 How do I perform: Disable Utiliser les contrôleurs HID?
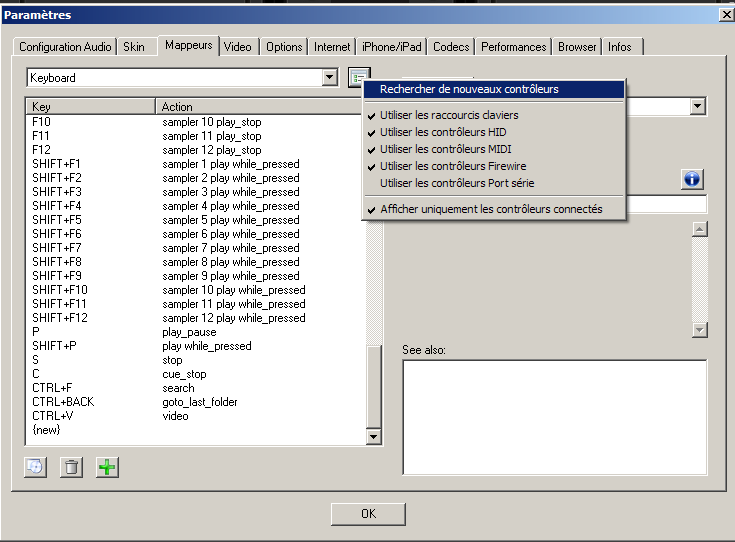pyautogui.click(x=443, y=132)
